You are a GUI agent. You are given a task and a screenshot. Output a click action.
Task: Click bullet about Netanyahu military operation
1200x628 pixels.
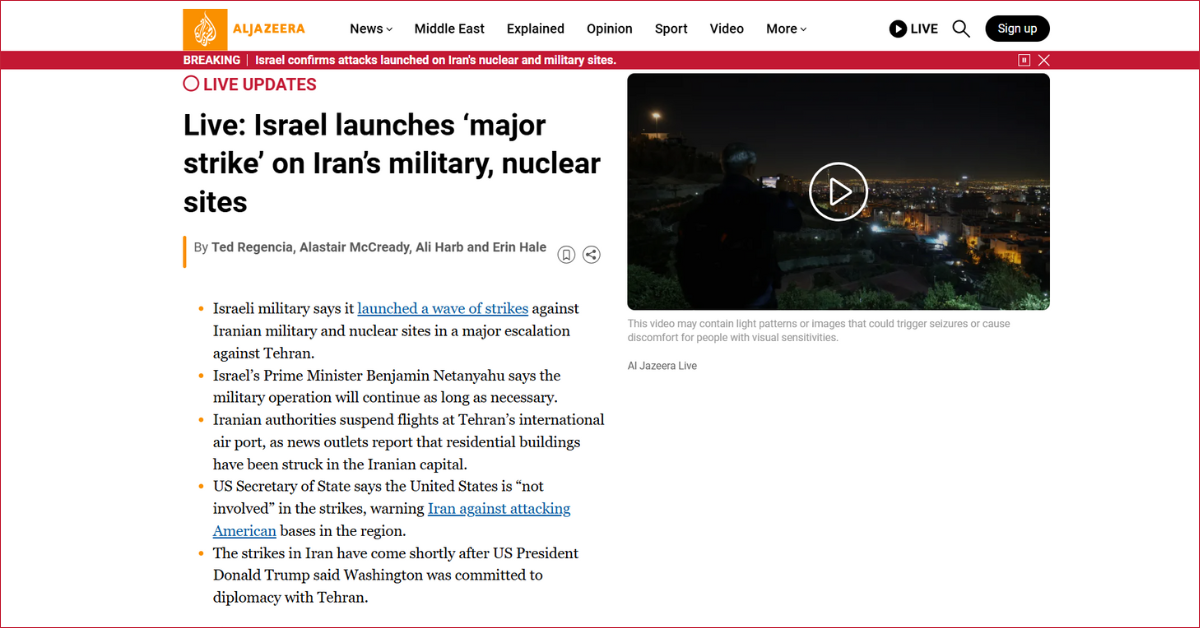(x=387, y=387)
